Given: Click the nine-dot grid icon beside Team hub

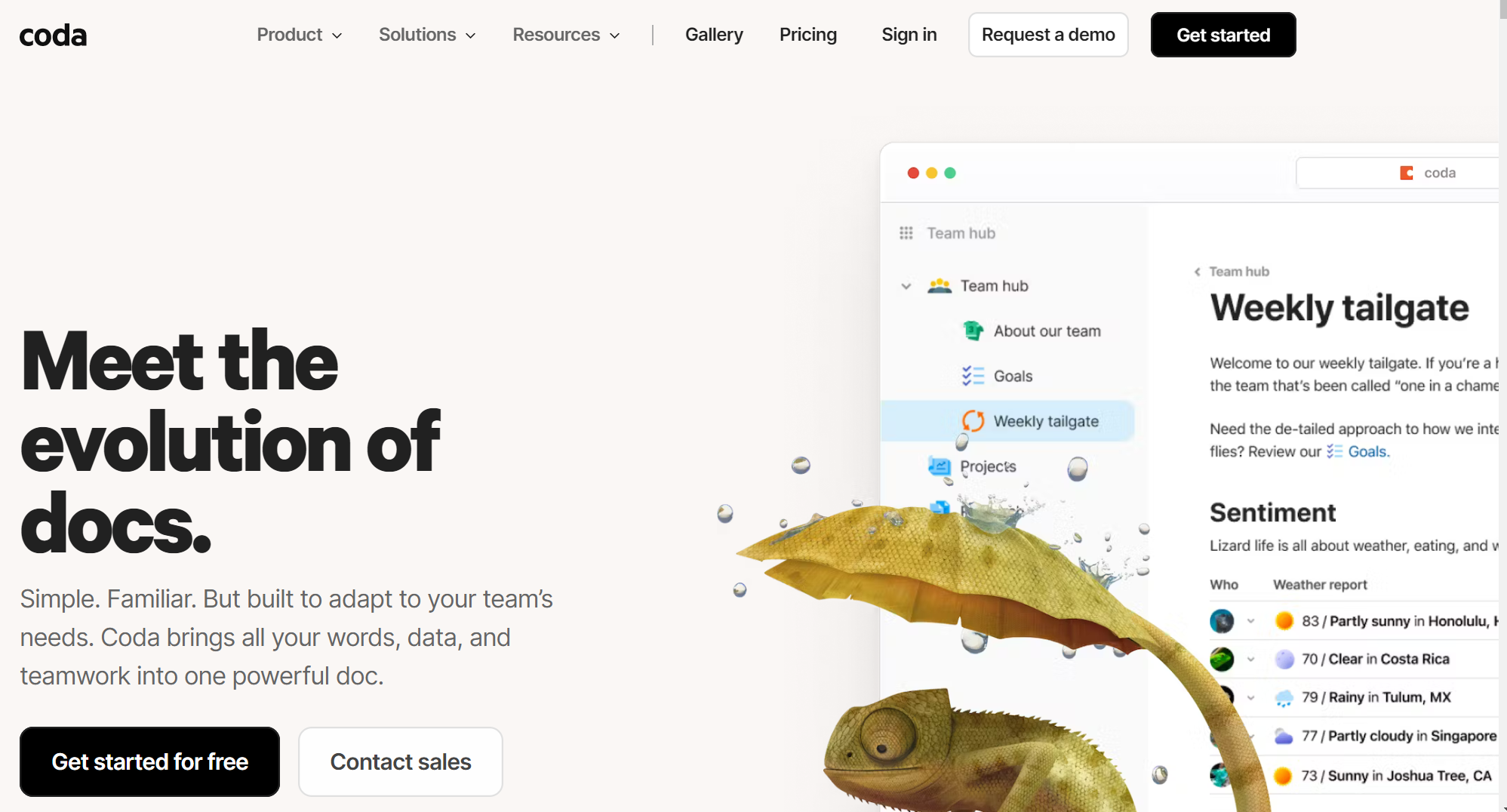Looking at the screenshot, I should pyautogui.click(x=906, y=233).
